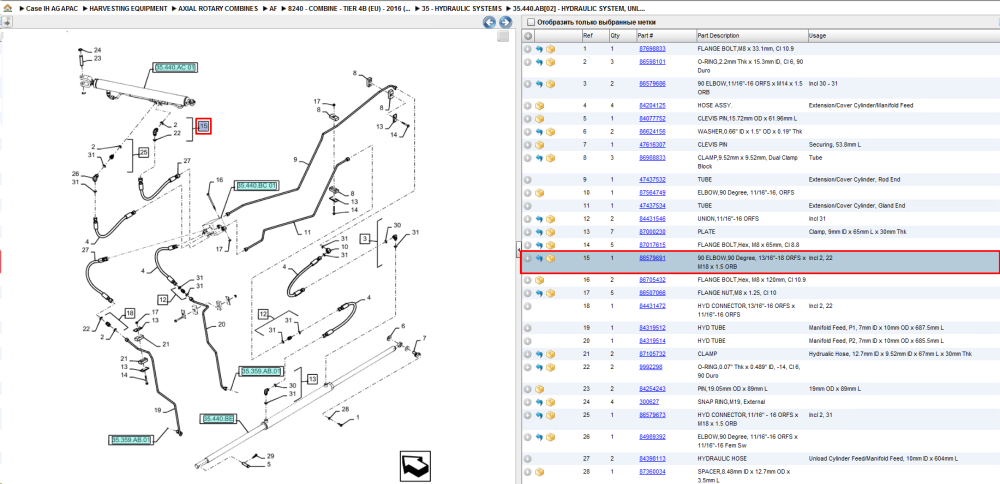This screenshot has height=484, width=1000.
Task: Open diagram reference 35.440.BE label
Action: pos(219,418)
